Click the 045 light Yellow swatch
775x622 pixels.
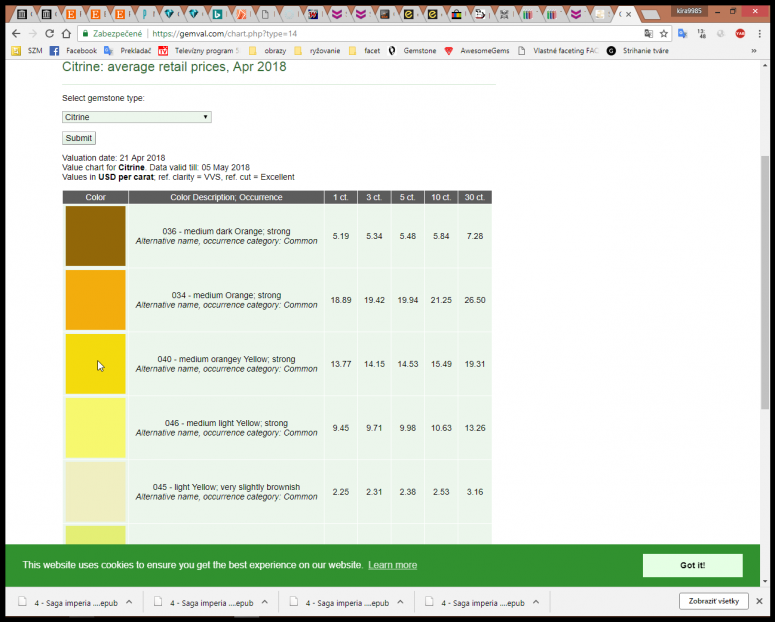95,492
